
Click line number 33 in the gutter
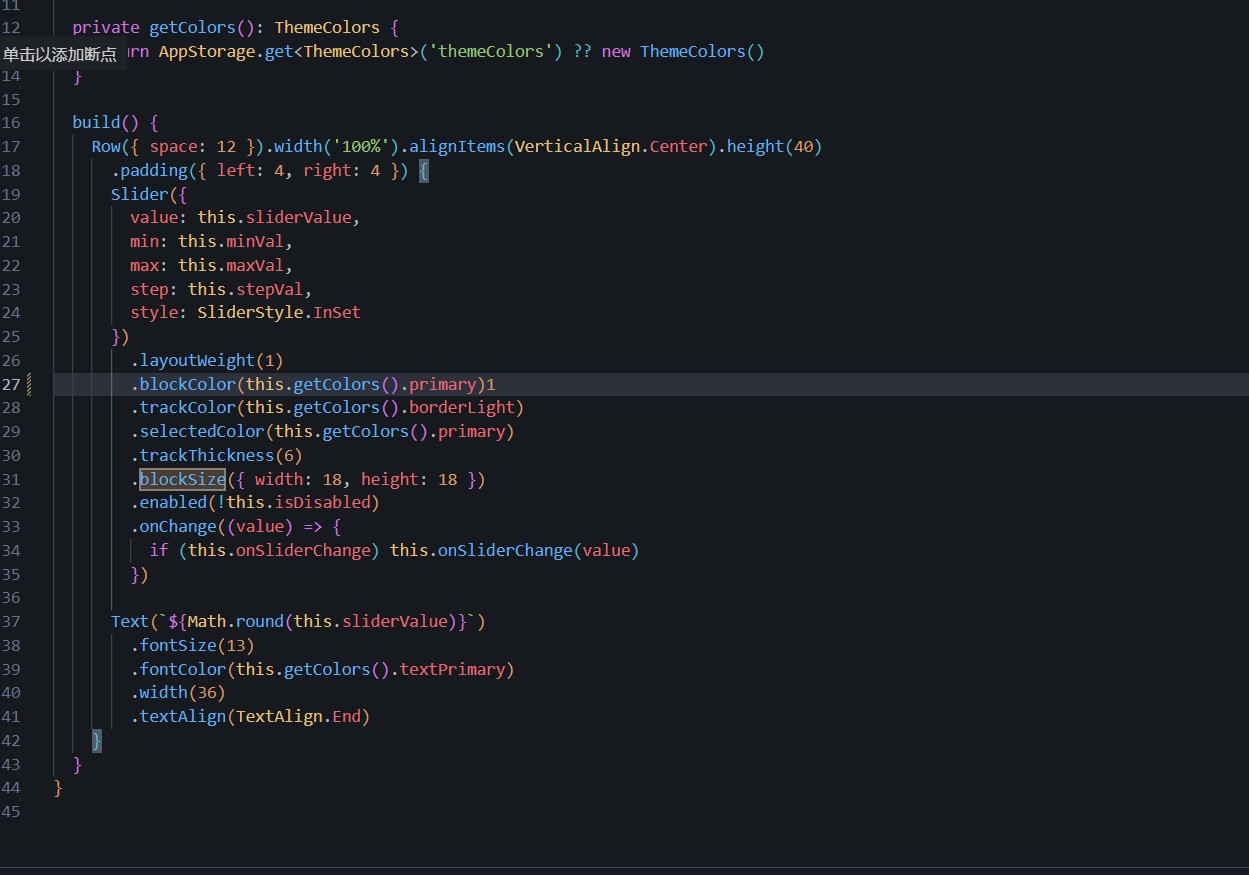pyautogui.click(x=11, y=526)
